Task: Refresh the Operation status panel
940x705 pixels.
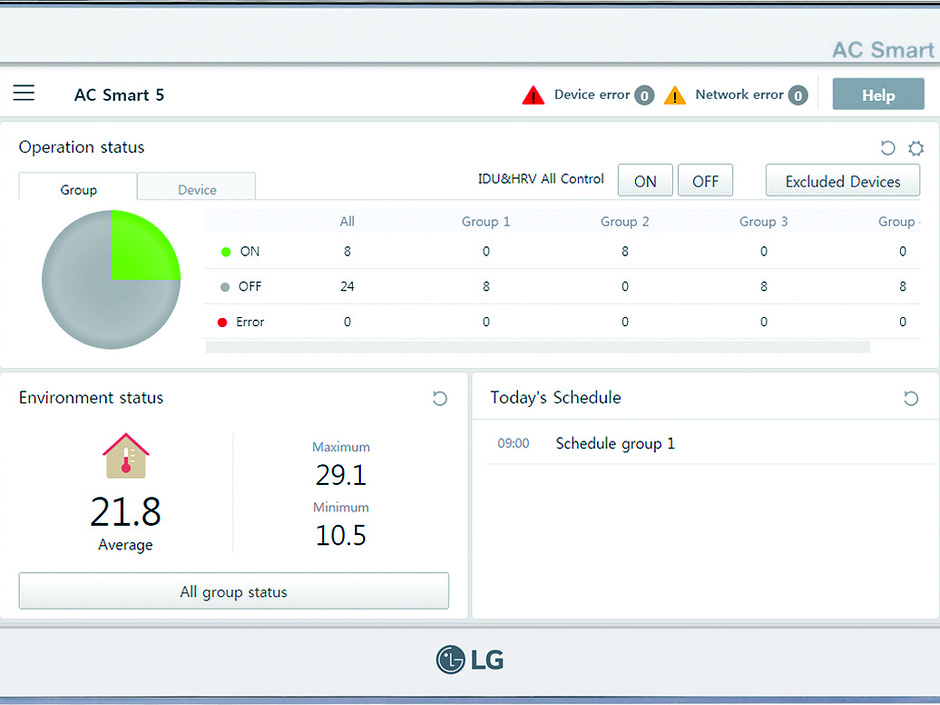Action: point(887,148)
